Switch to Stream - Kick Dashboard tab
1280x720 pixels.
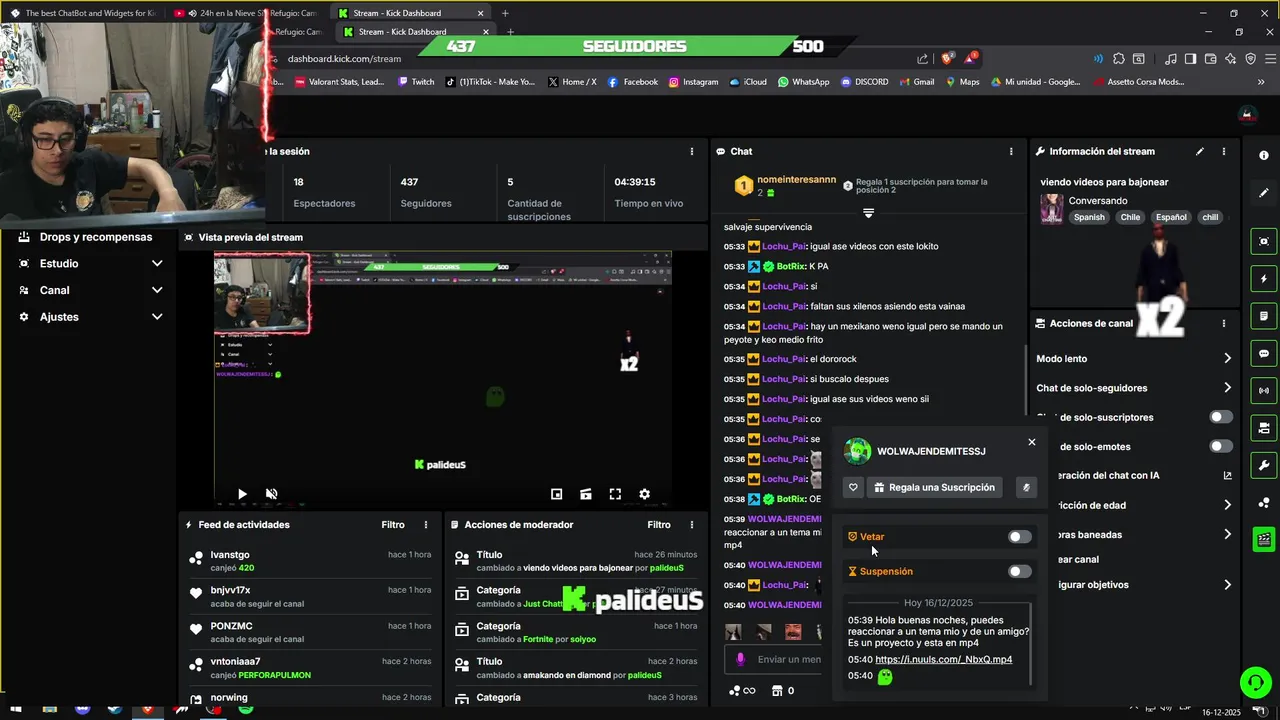point(412,13)
